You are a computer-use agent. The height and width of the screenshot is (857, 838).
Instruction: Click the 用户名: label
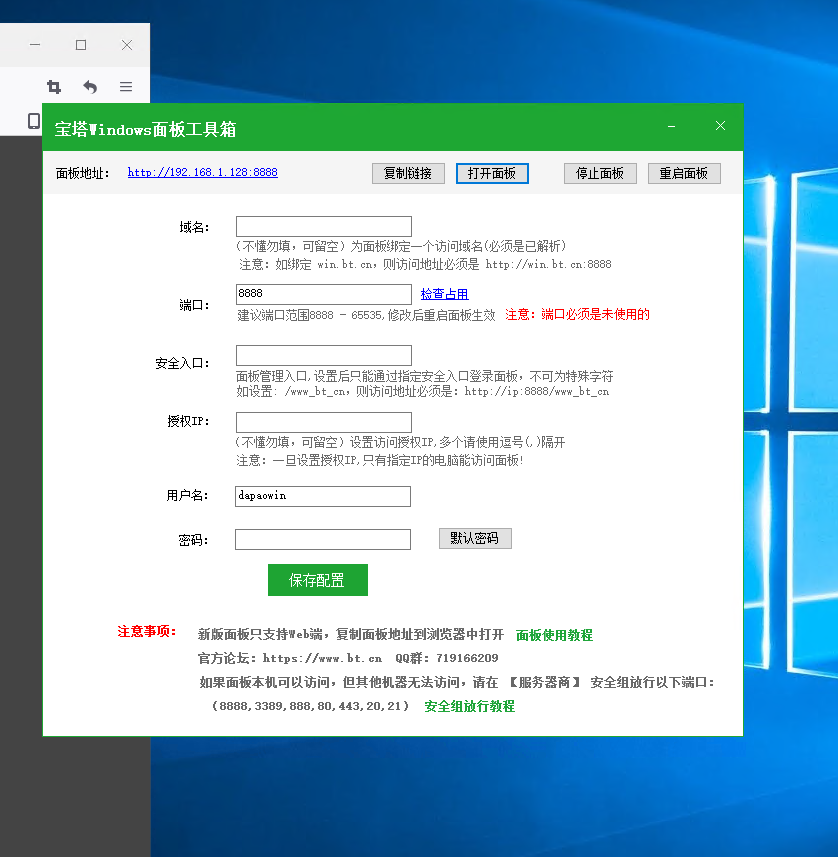pyautogui.click(x=187, y=496)
